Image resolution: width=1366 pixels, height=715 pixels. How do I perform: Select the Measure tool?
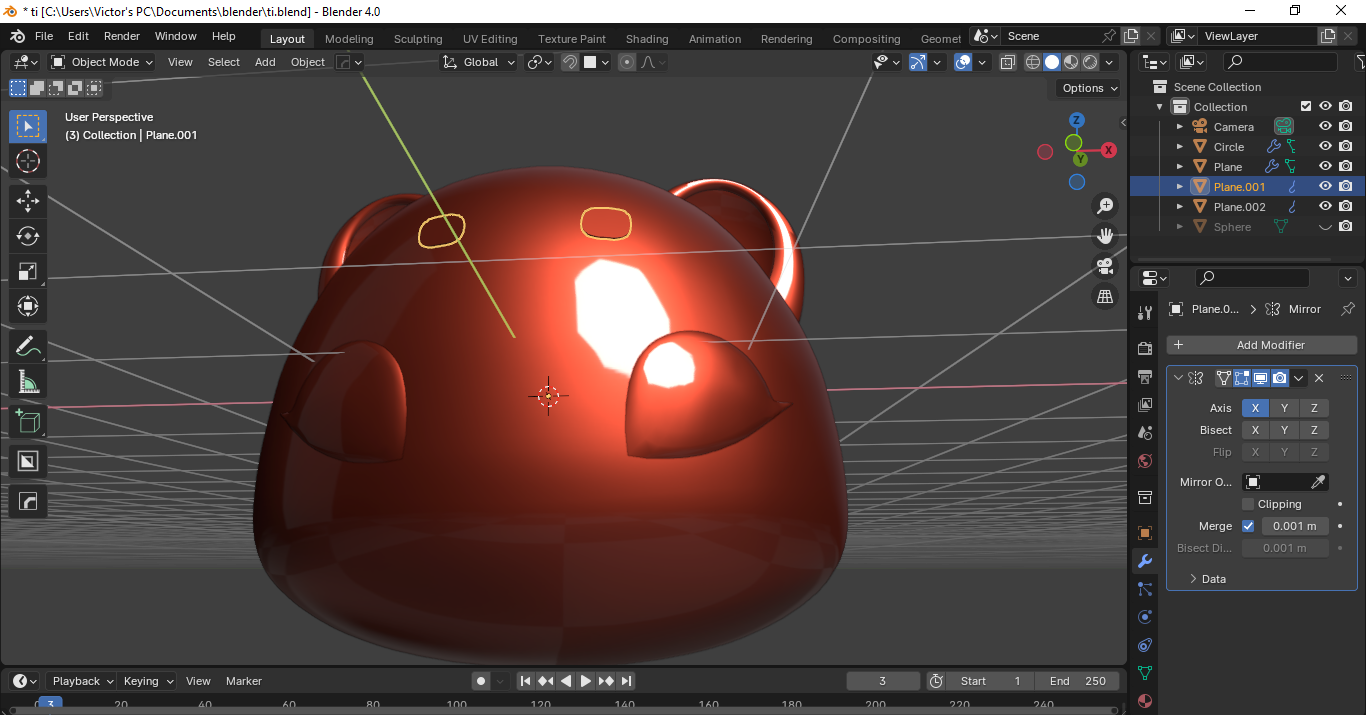(28, 382)
